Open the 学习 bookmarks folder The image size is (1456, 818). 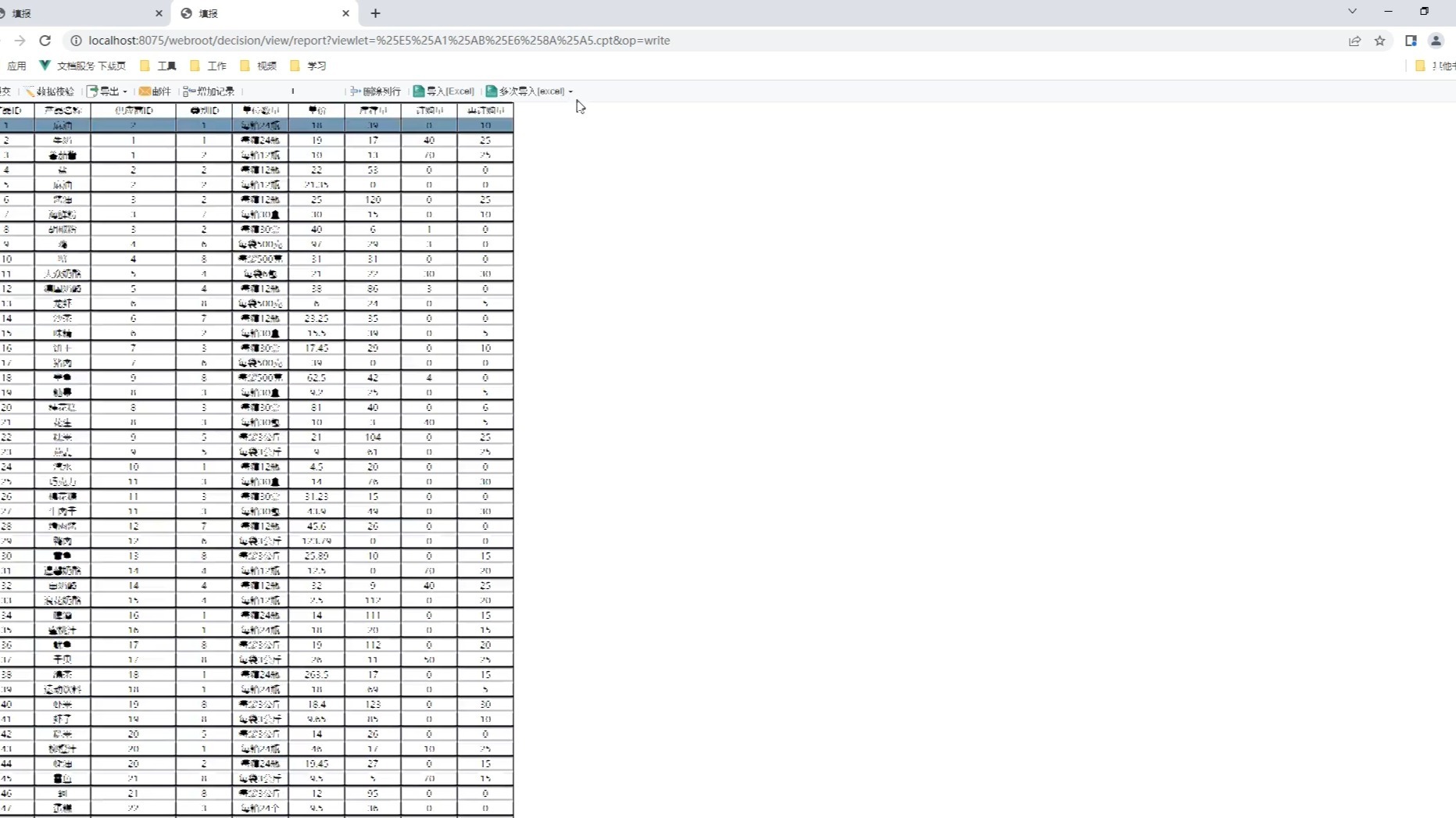coord(308,66)
